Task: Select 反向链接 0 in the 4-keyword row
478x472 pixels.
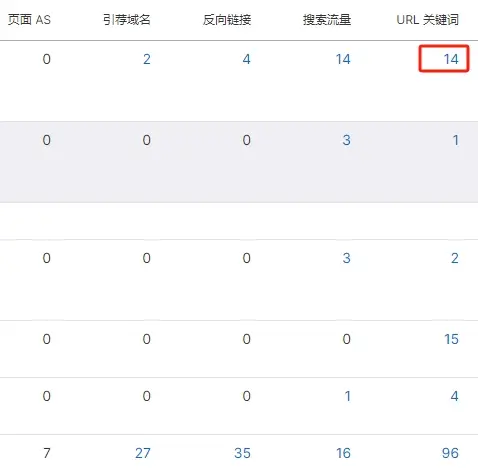Action: pyautogui.click(x=247, y=396)
